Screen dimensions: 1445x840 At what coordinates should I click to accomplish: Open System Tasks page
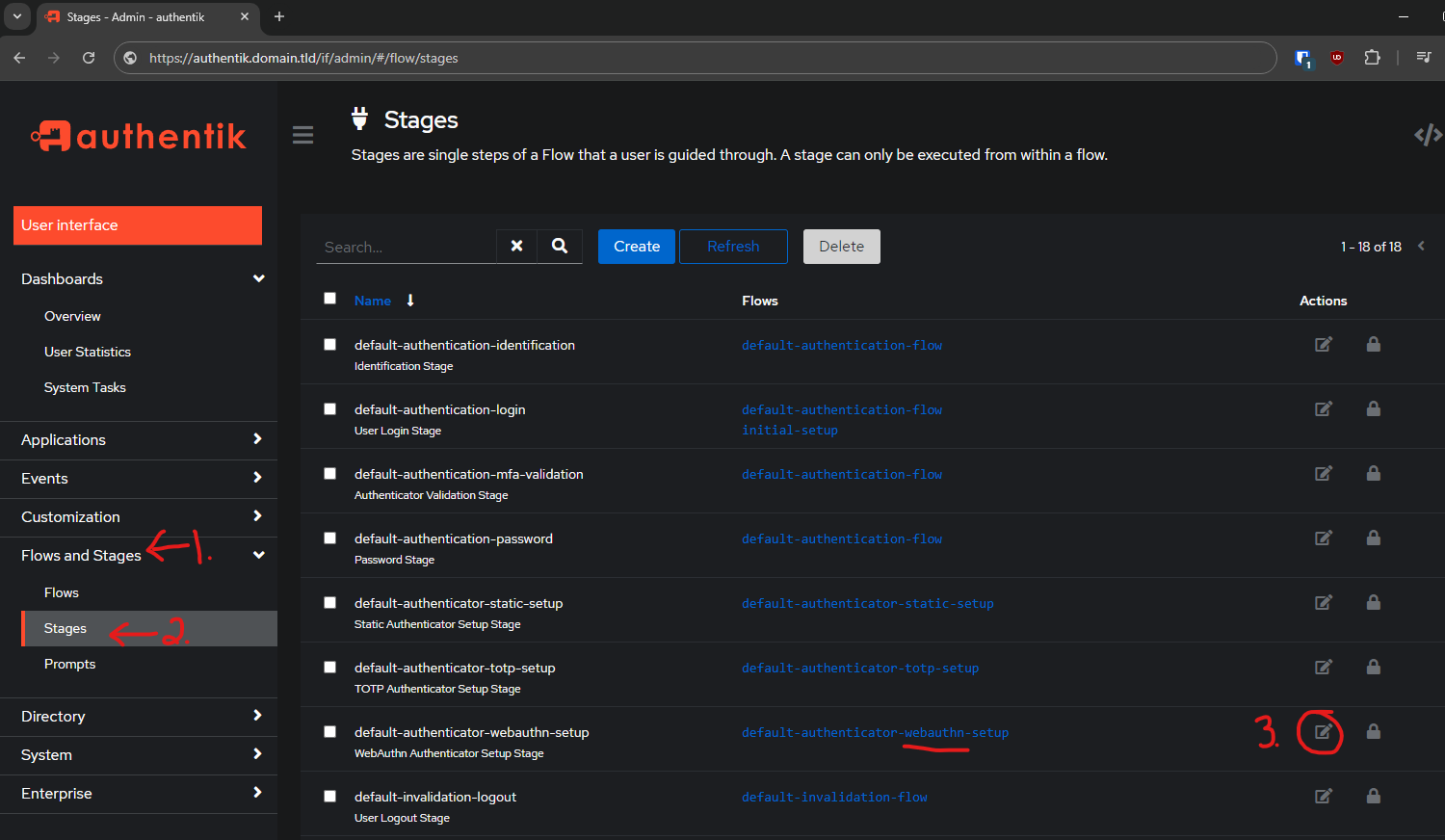pyautogui.click(x=85, y=387)
